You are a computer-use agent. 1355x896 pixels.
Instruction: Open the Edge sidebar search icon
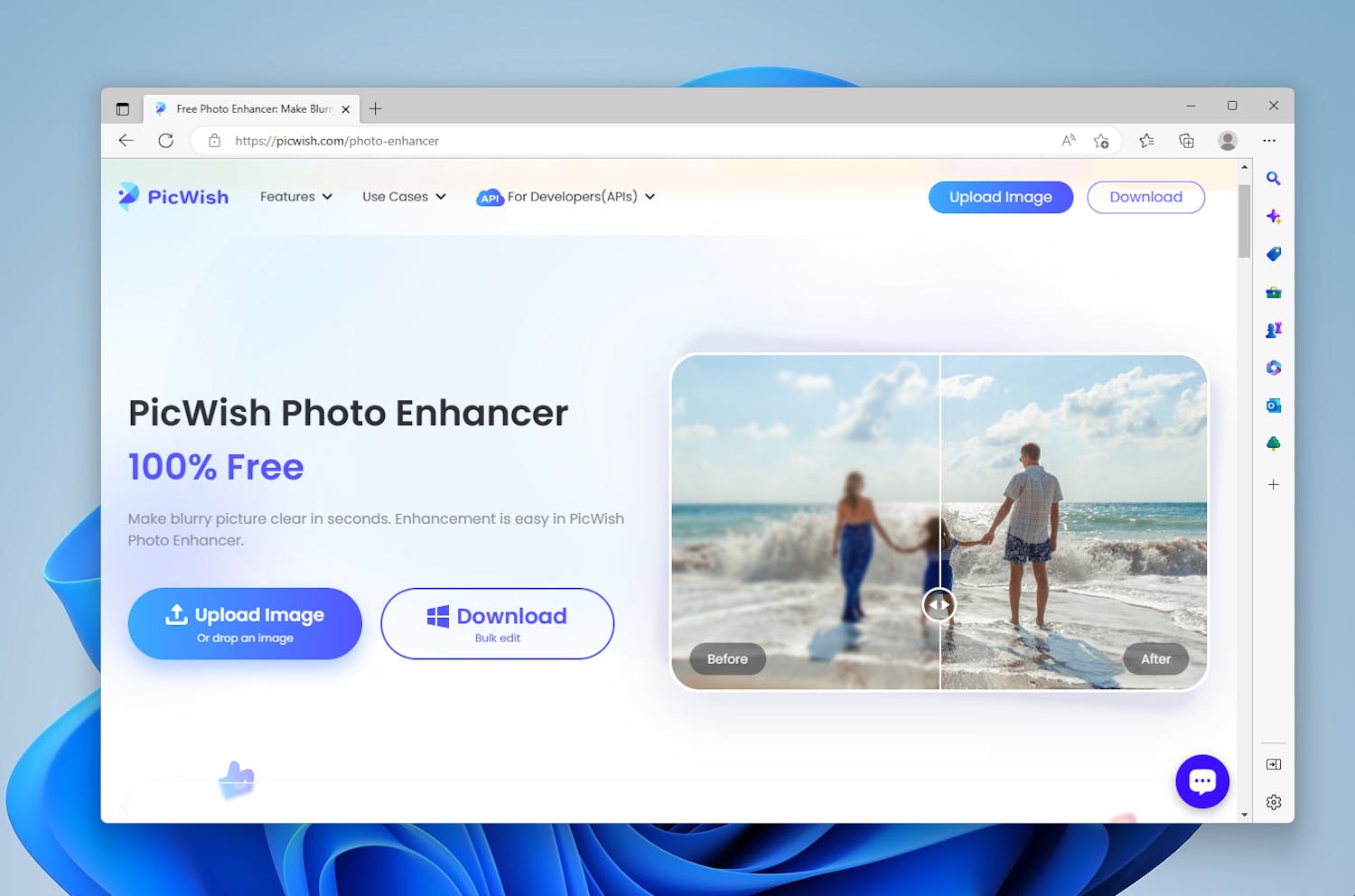[x=1273, y=179]
